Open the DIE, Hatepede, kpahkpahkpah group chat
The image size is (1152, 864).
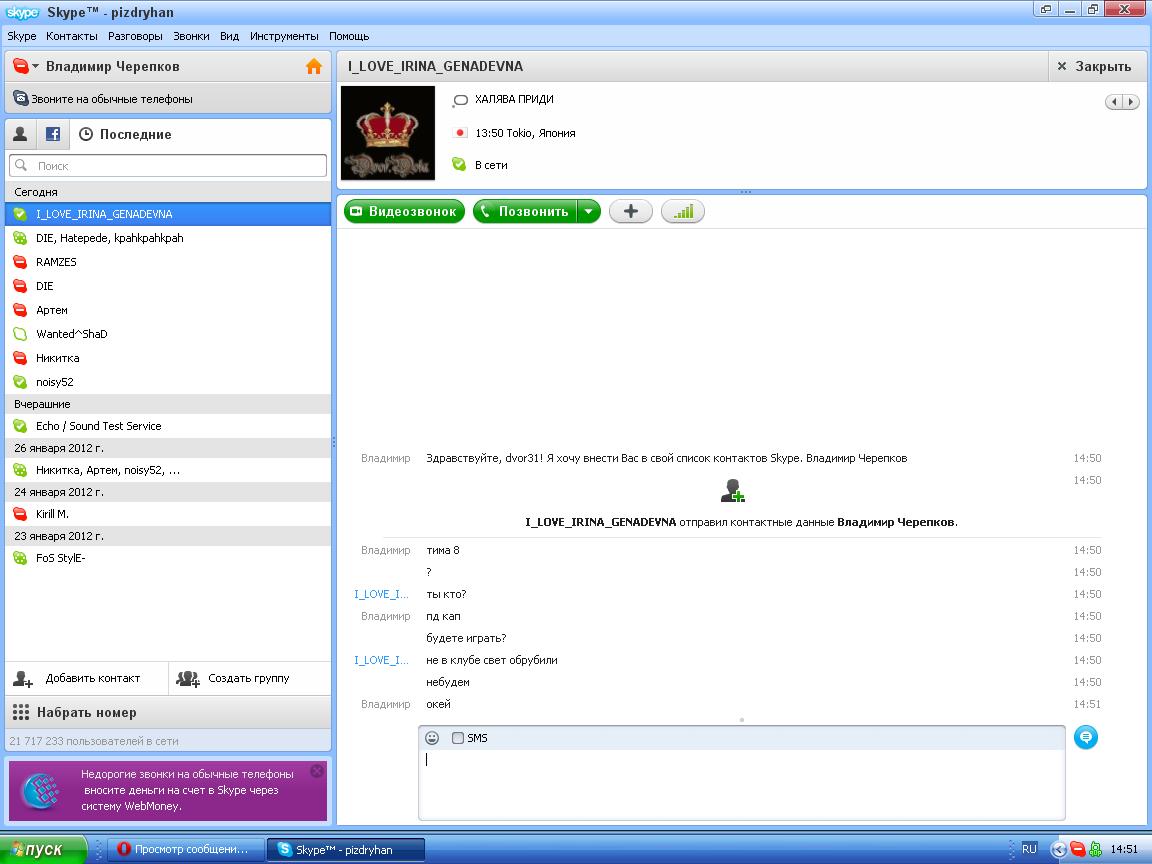pos(168,238)
